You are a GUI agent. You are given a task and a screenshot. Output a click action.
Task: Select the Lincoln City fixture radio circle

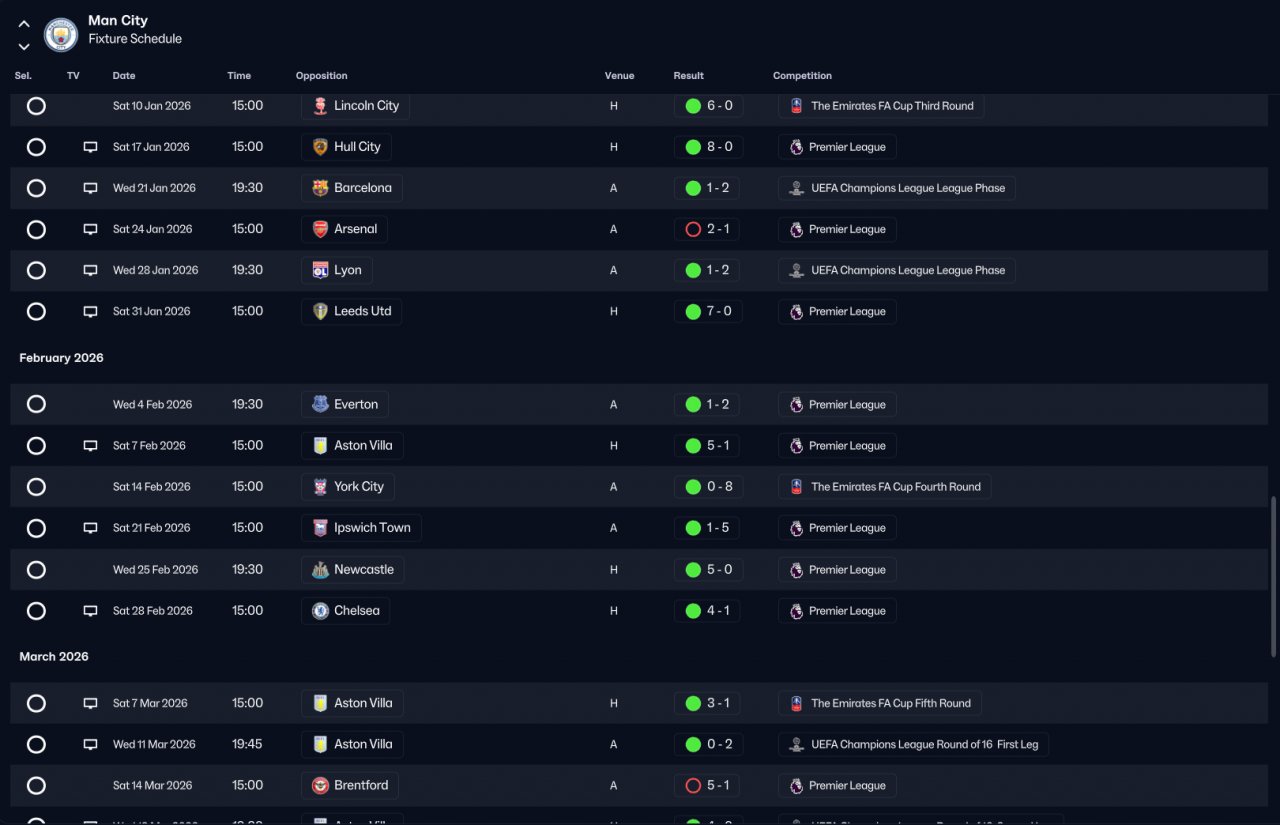pos(36,106)
